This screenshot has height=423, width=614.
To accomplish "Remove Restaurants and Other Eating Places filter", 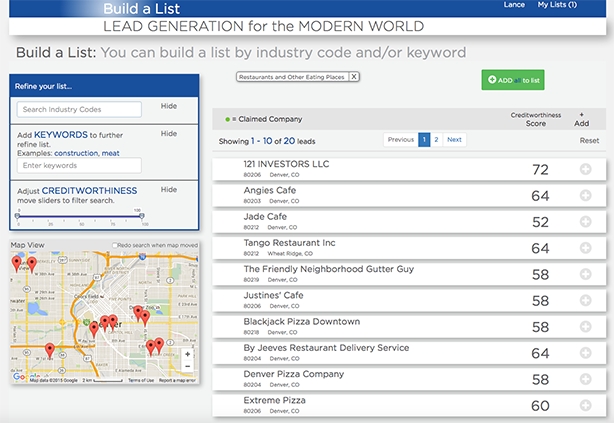I will pyautogui.click(x=354, y=77).
